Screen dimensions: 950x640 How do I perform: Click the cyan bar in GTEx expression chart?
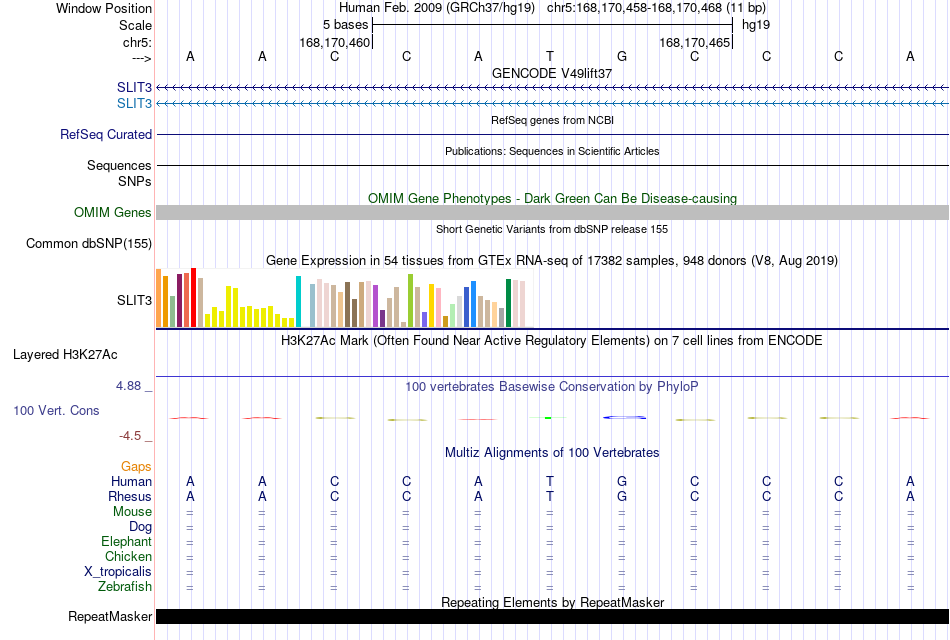[x=298, y=302]
